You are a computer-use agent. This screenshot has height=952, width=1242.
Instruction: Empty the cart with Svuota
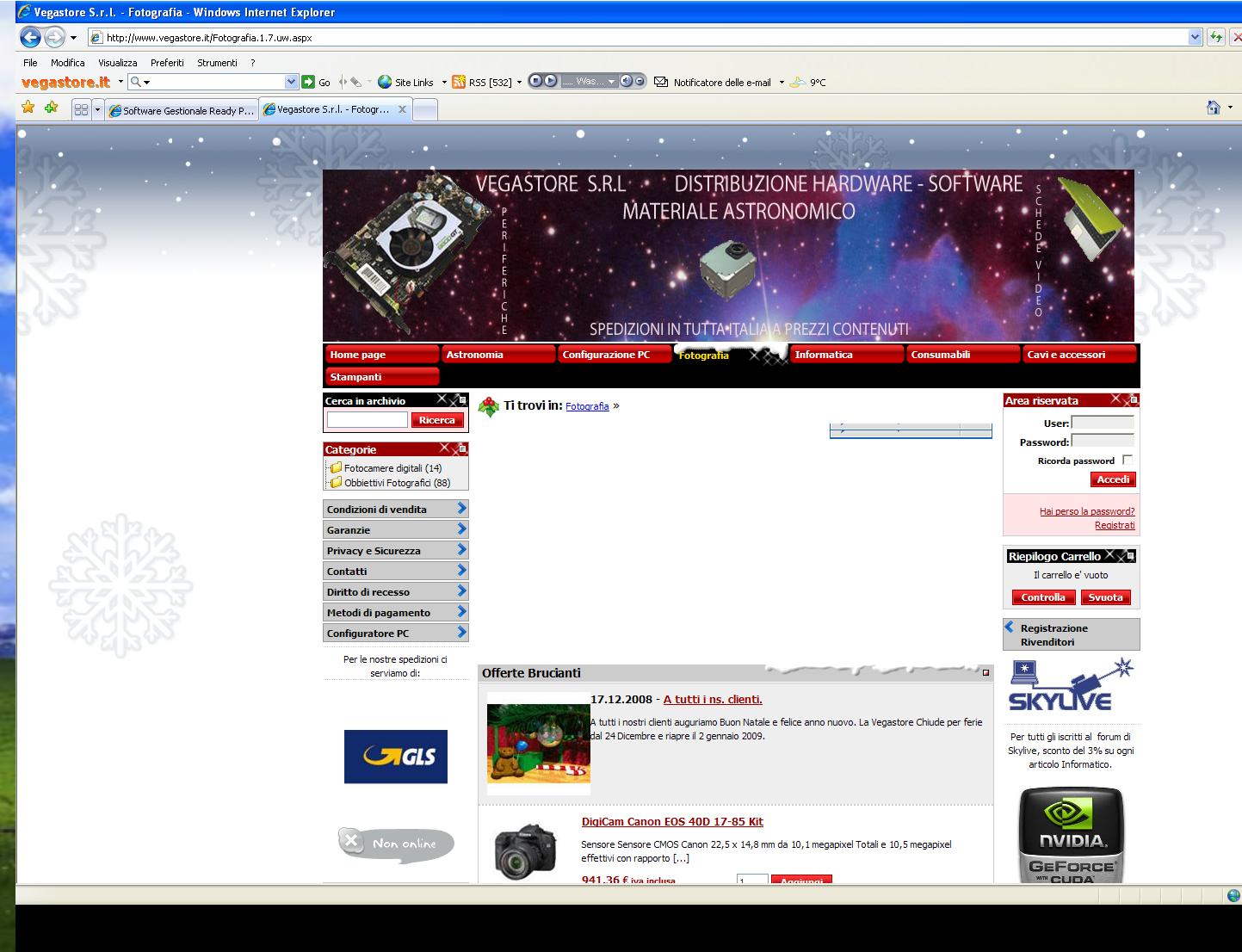pos(1105,597)
